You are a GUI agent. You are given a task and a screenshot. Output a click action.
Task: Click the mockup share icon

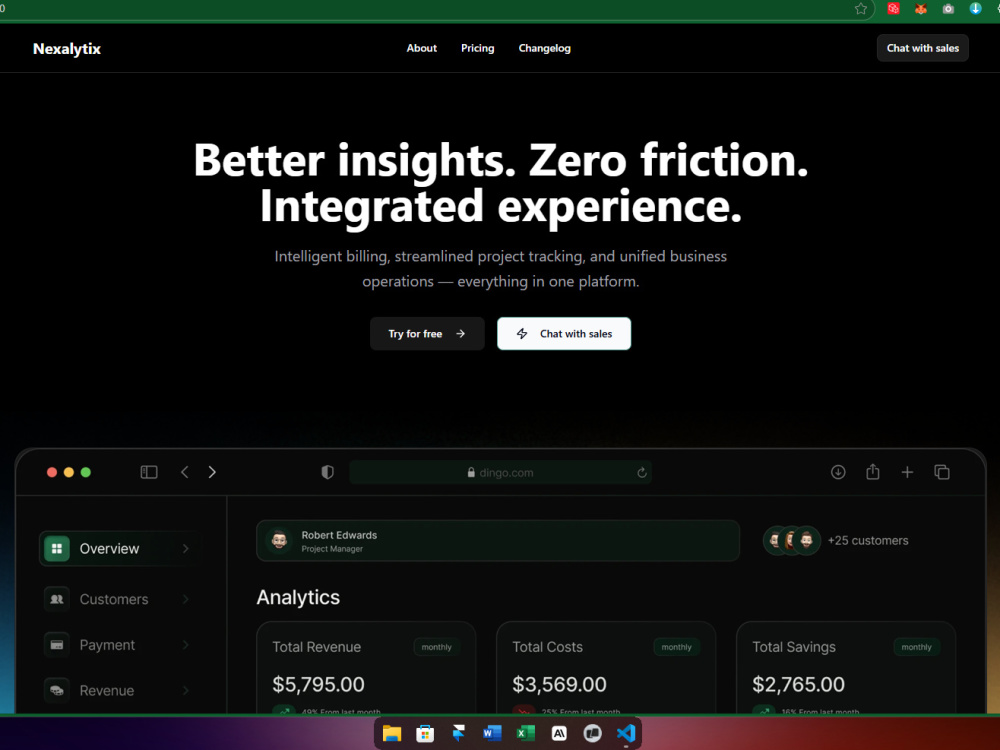(x=873, y=472)
